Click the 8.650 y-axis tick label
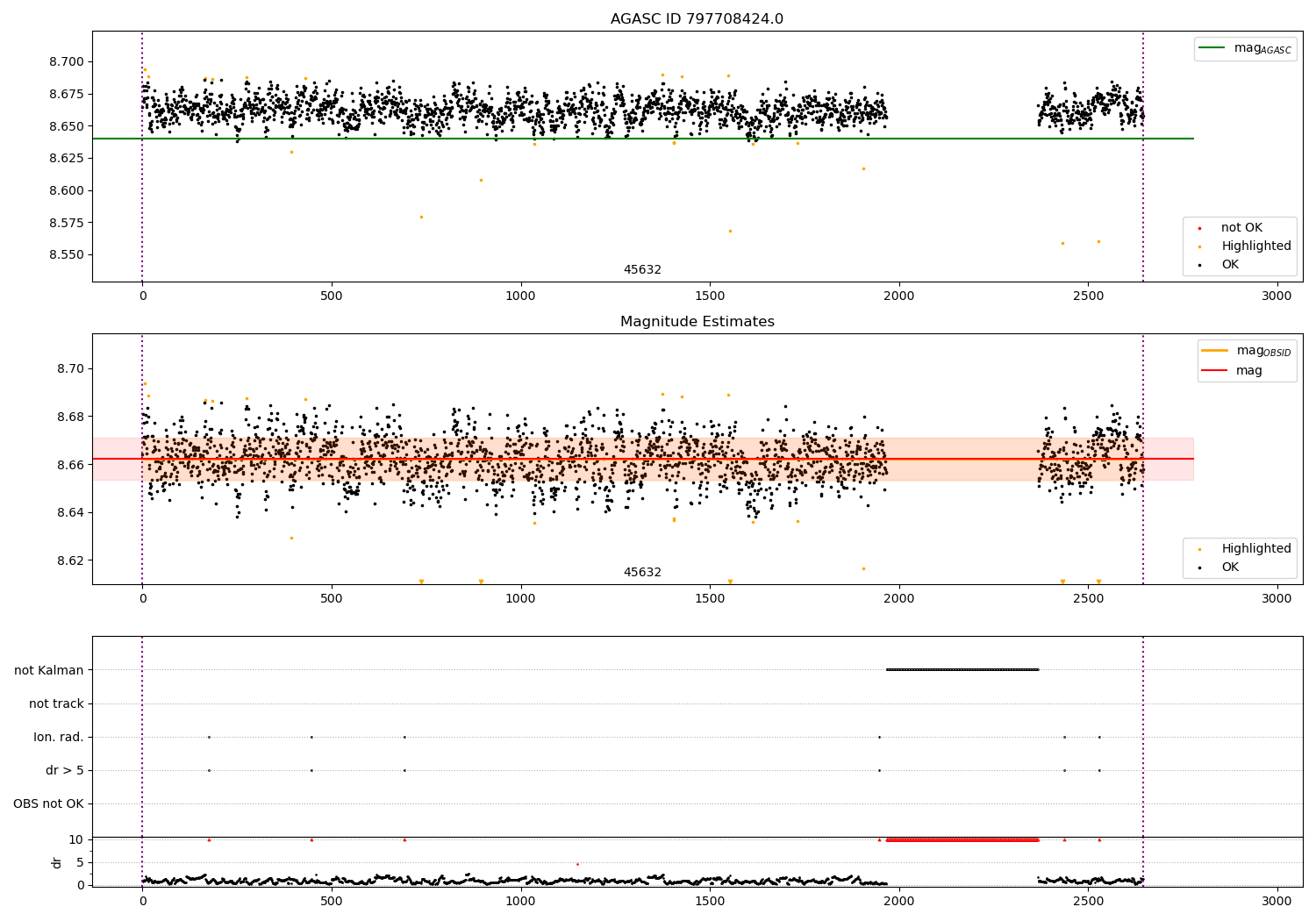This screenshot has width=1316, height=921. pyautogui.click(x=67, y=126)
